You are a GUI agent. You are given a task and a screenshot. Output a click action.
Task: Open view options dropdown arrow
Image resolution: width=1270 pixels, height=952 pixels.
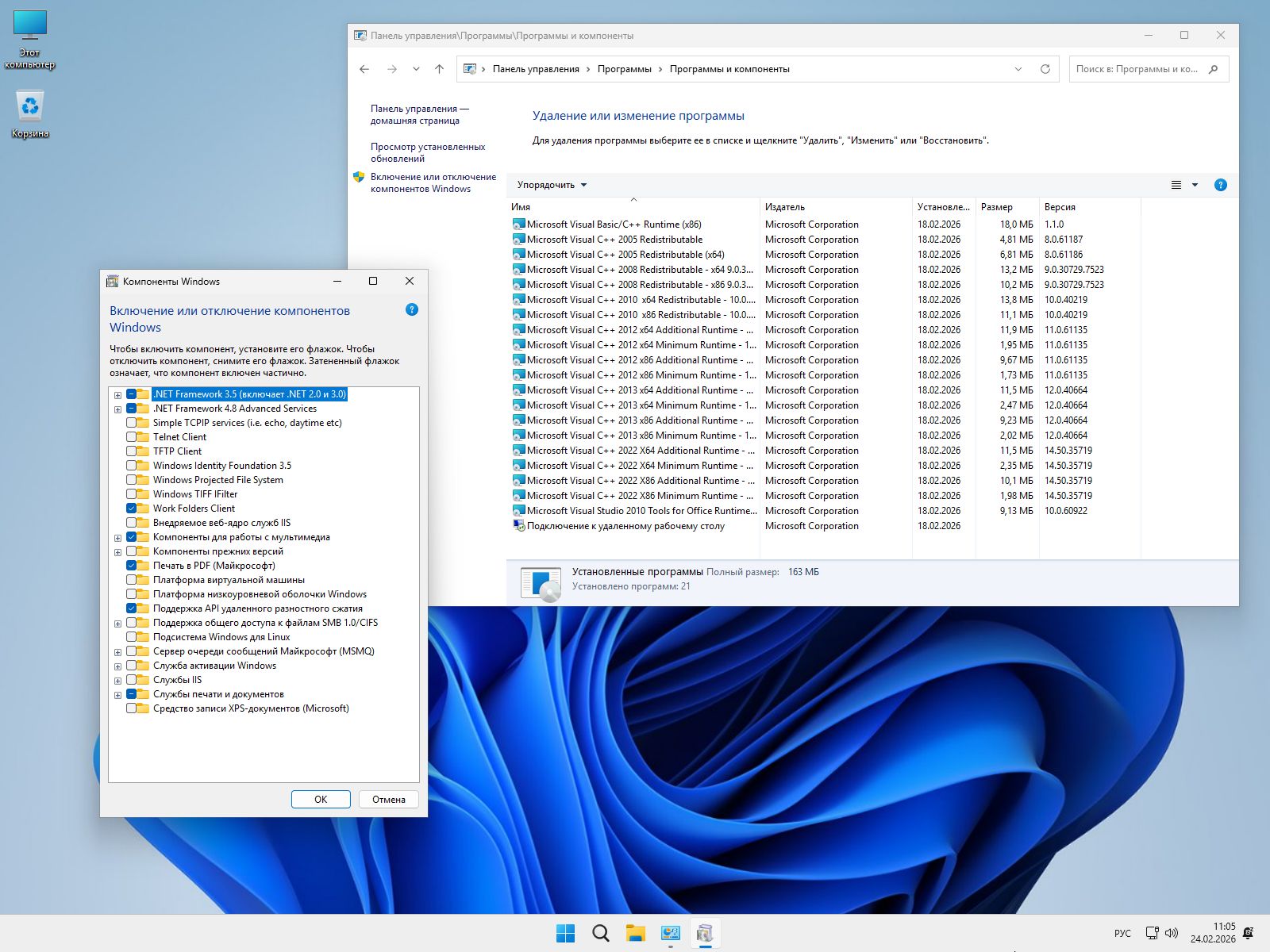pyautogui.click(x=1195, y=185)
